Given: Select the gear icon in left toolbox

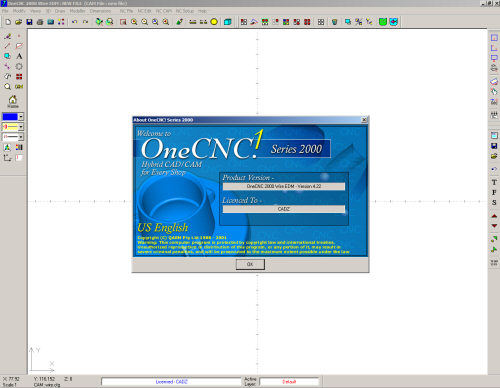Looking at the screenshot, I should point(19,66).
